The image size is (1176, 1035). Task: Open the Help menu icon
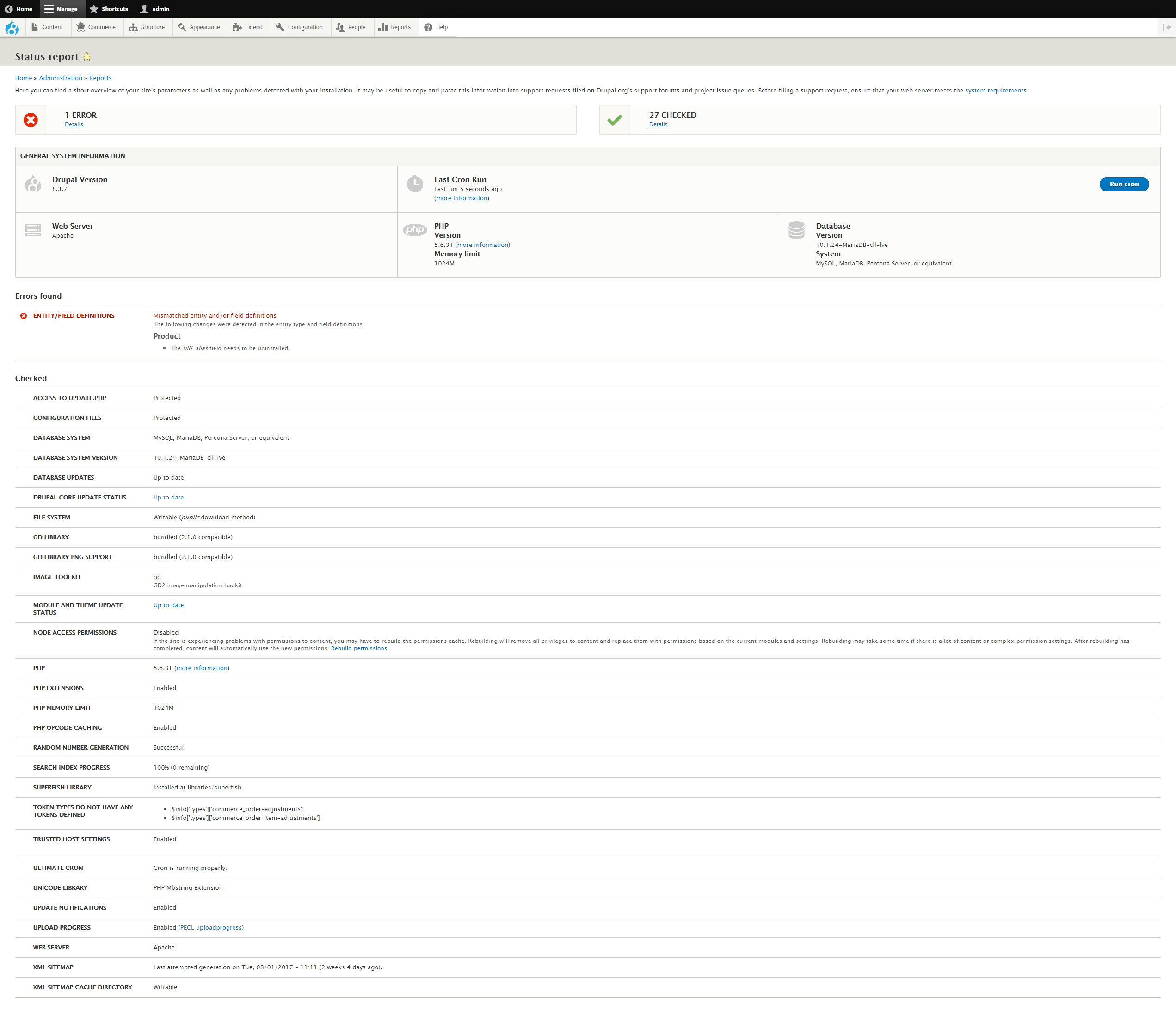428,27
